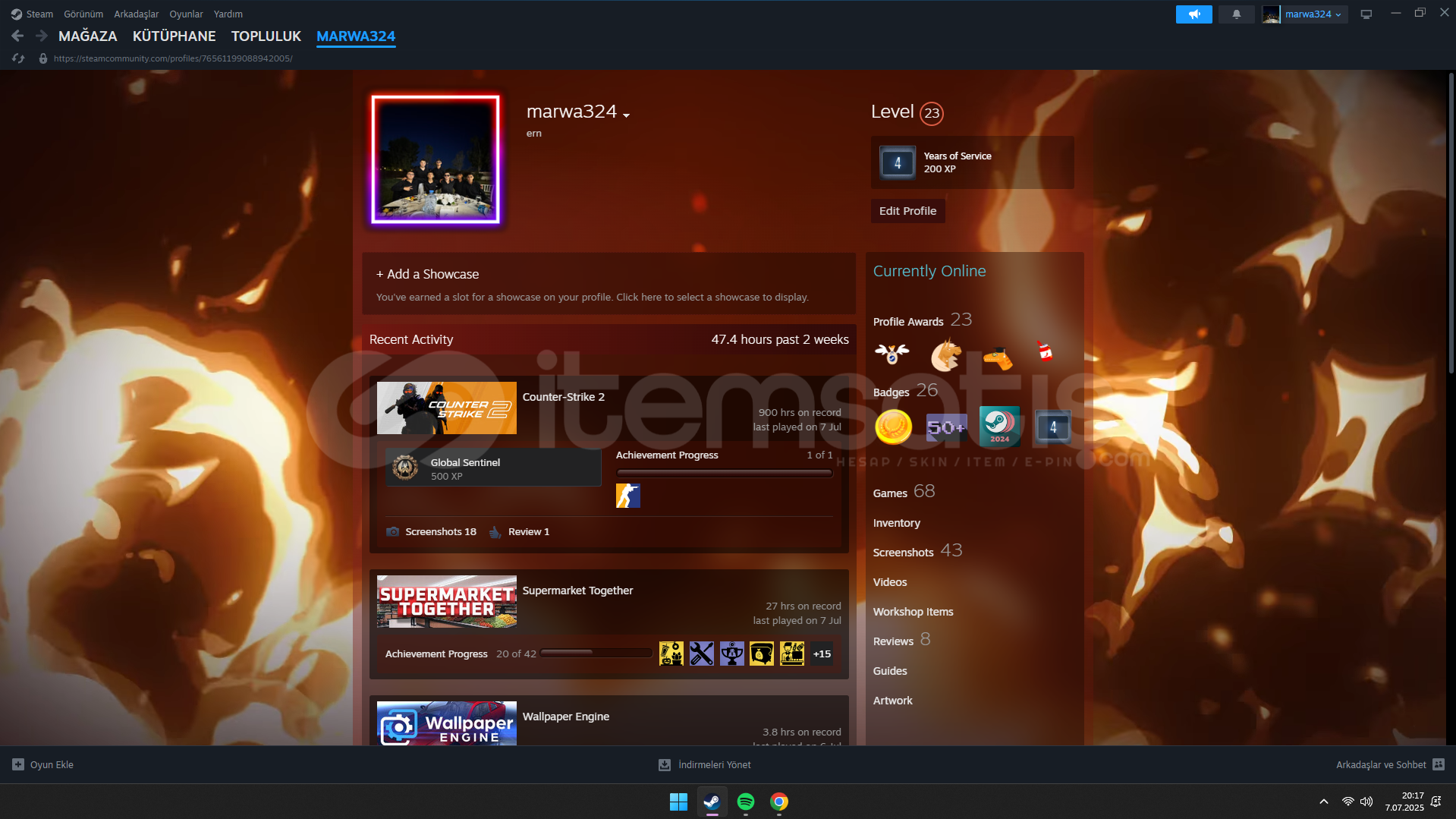Click the page vertical scrollbar

pos(1451,223)
